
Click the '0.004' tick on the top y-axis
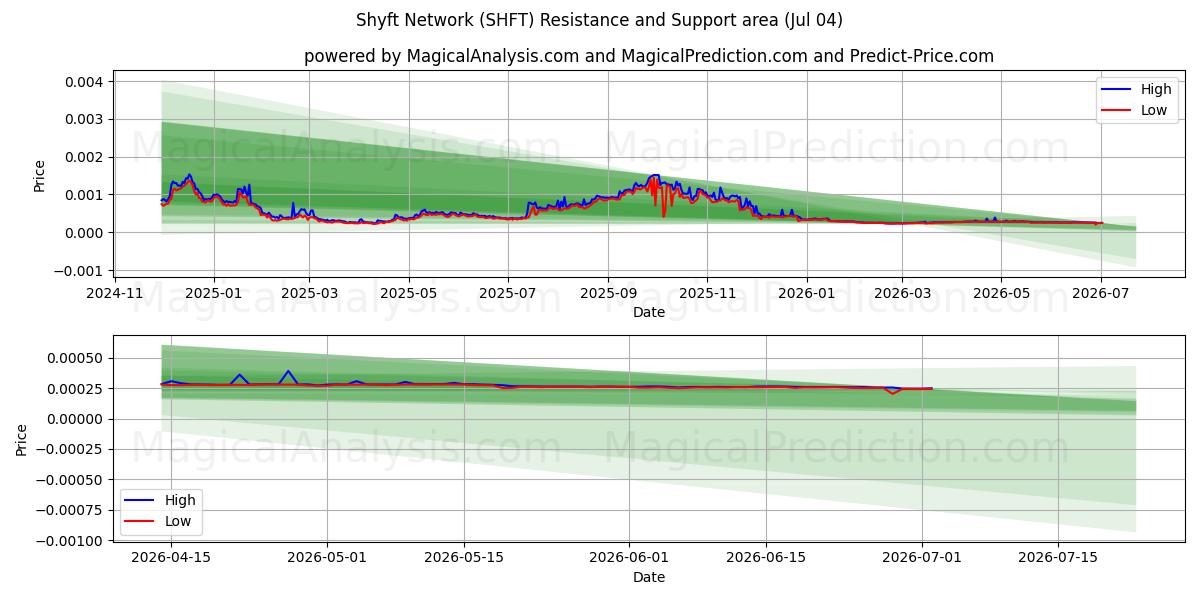click(85, 81)
